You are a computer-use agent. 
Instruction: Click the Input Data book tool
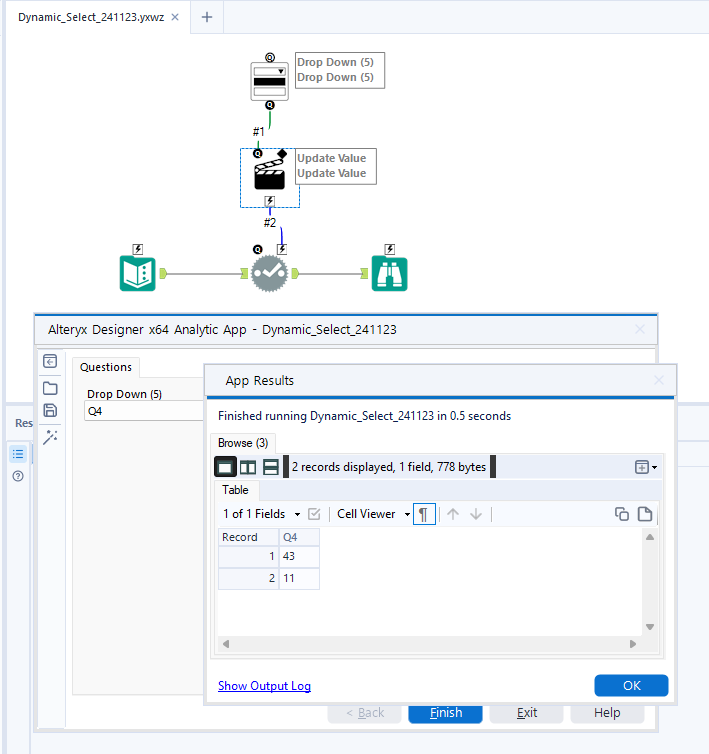pyautogui.click(x=138, y=274)
